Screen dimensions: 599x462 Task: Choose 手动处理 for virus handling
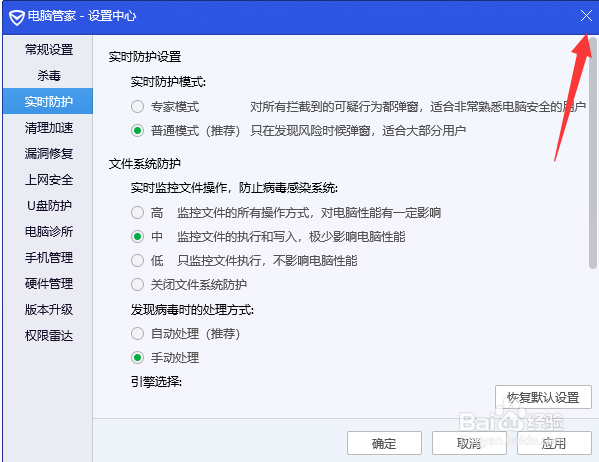138,357
